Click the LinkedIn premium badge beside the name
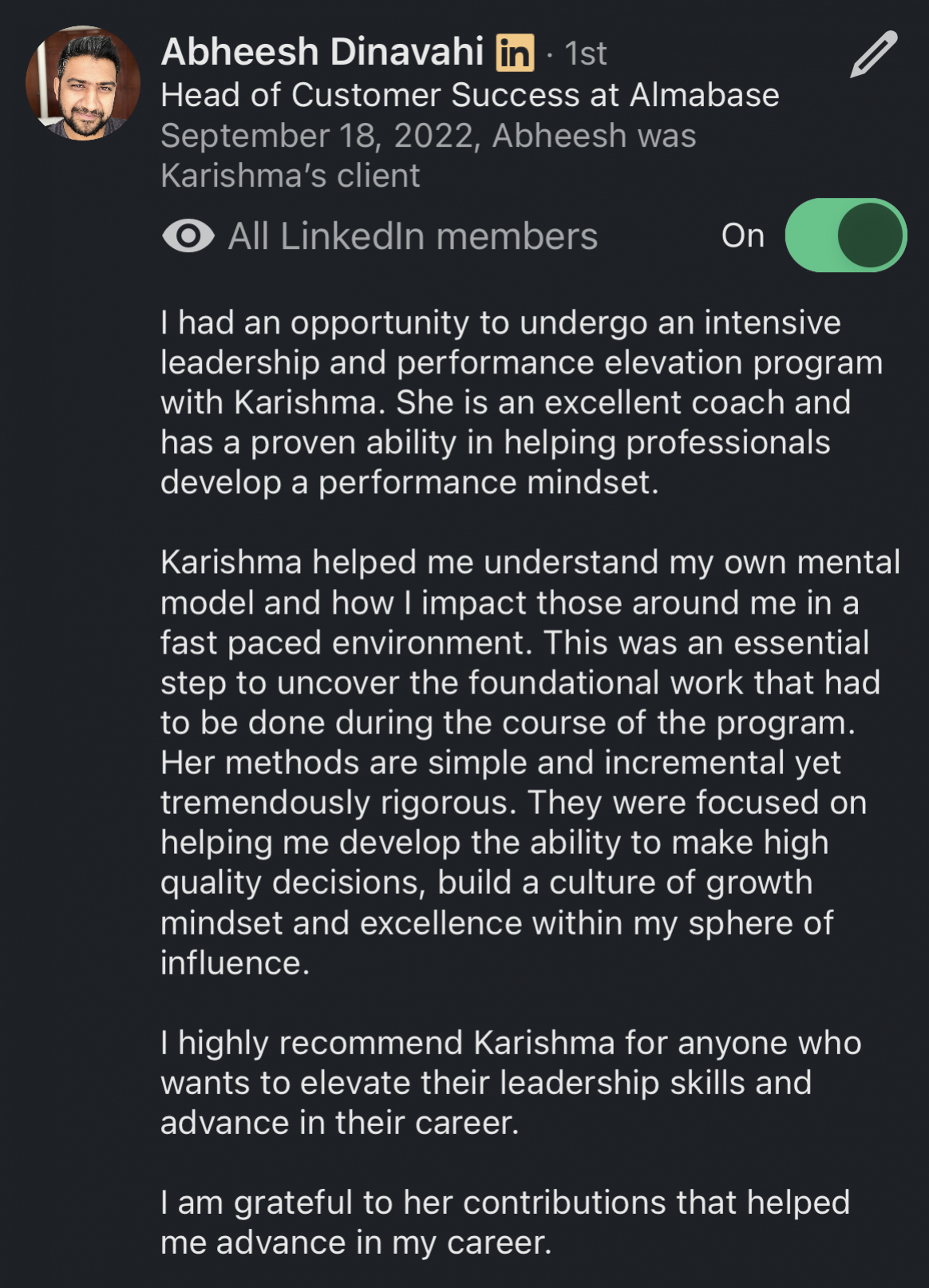Screen dimensions: 929x1288 (515, 53)
